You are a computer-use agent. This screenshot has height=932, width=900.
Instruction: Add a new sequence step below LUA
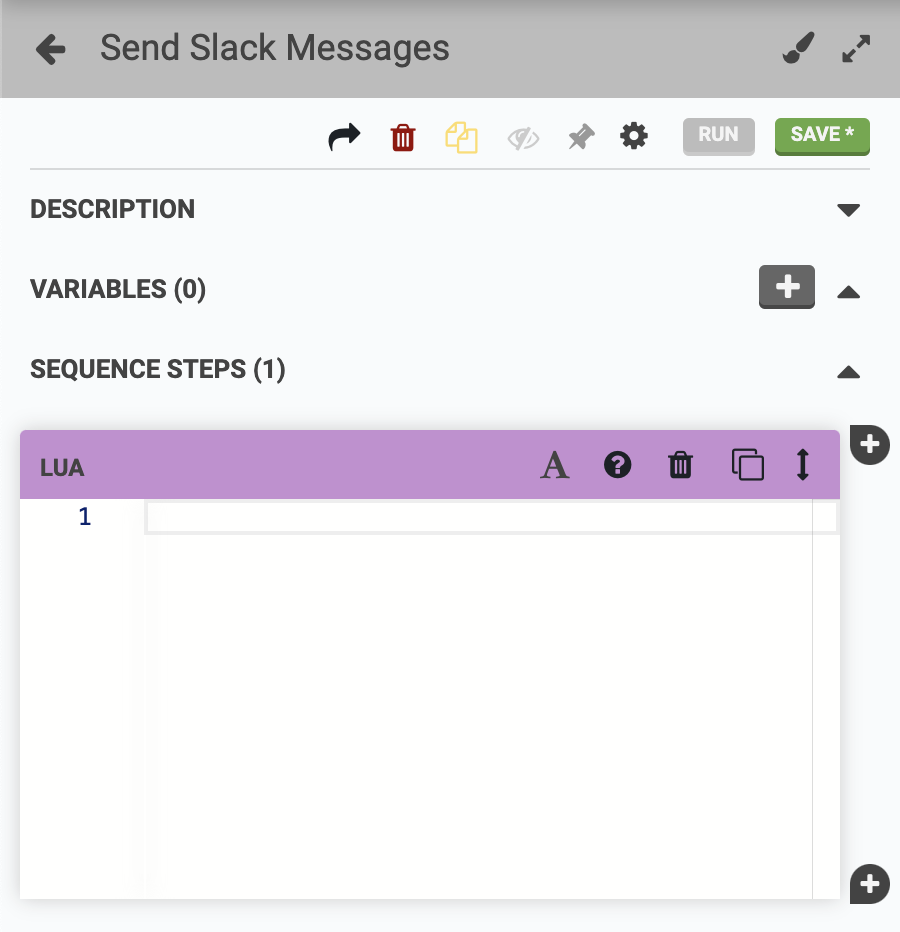pos(868,884)
